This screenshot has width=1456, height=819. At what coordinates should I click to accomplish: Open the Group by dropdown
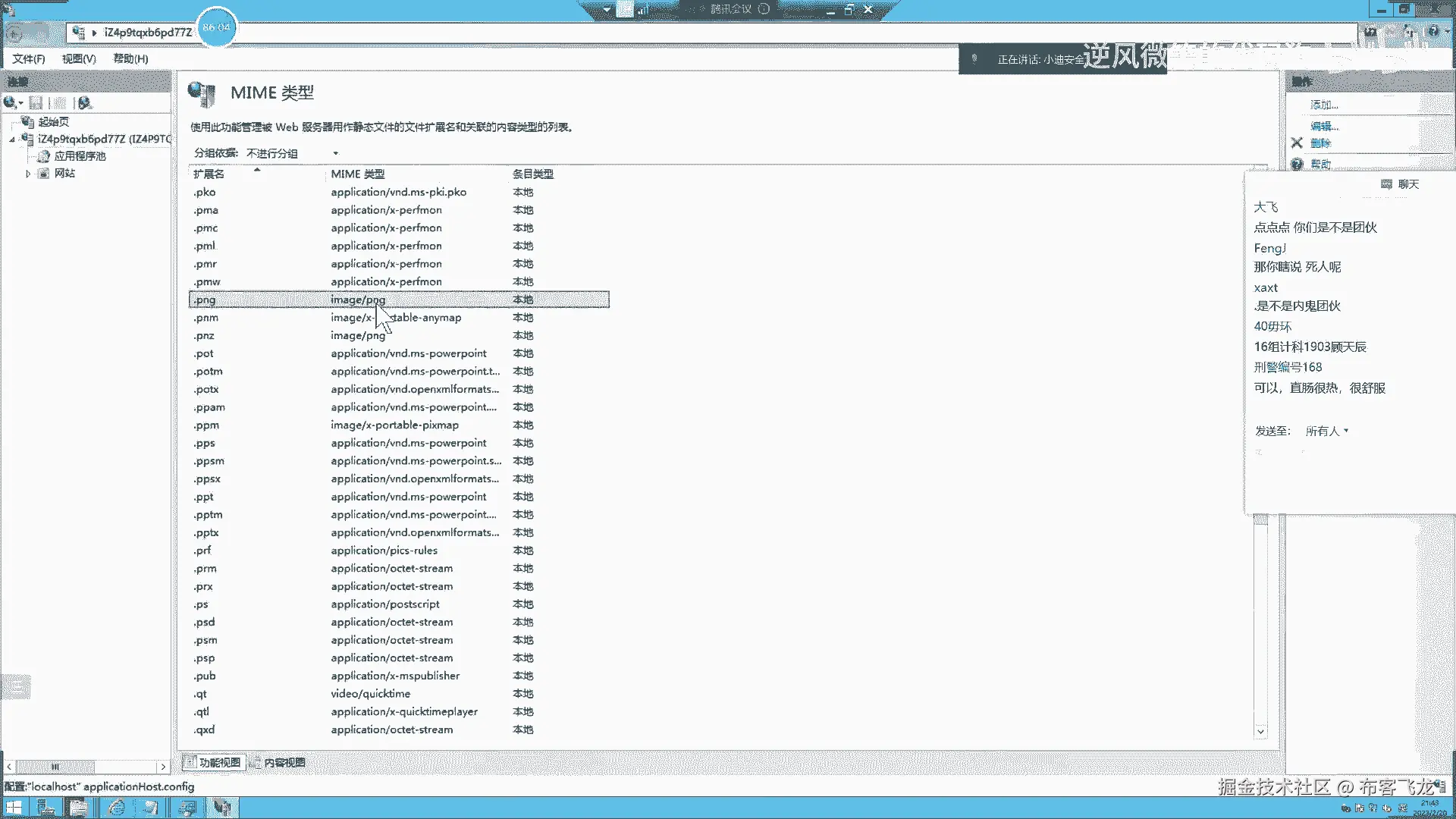click(335, 153)
